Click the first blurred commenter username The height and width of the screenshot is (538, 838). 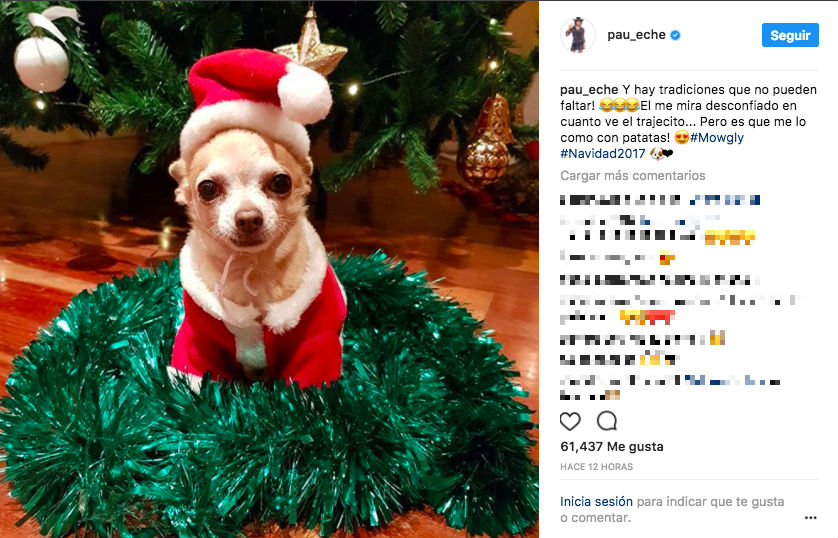tap(620, 200)
